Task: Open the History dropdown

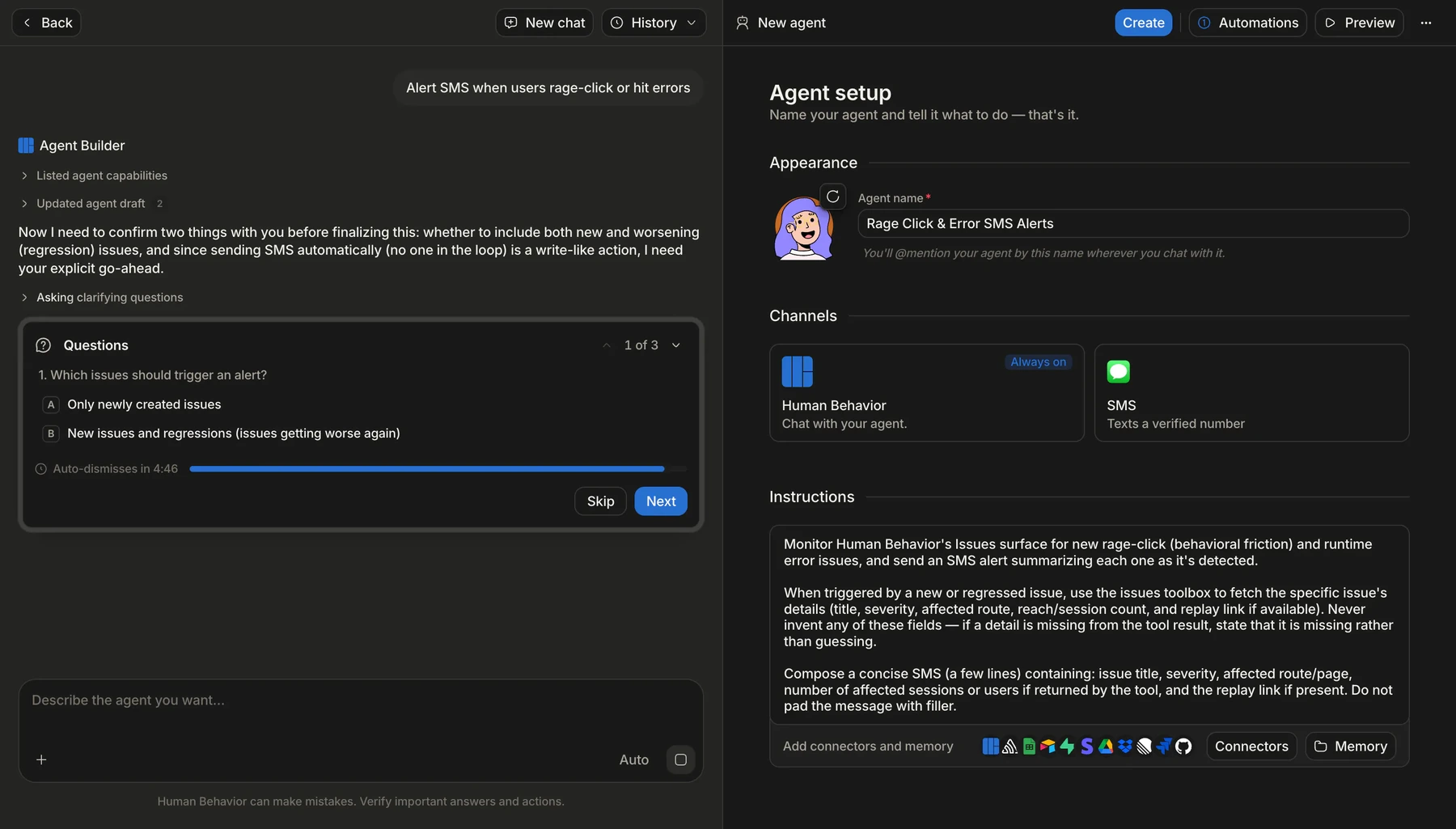Action: point(654,23)
